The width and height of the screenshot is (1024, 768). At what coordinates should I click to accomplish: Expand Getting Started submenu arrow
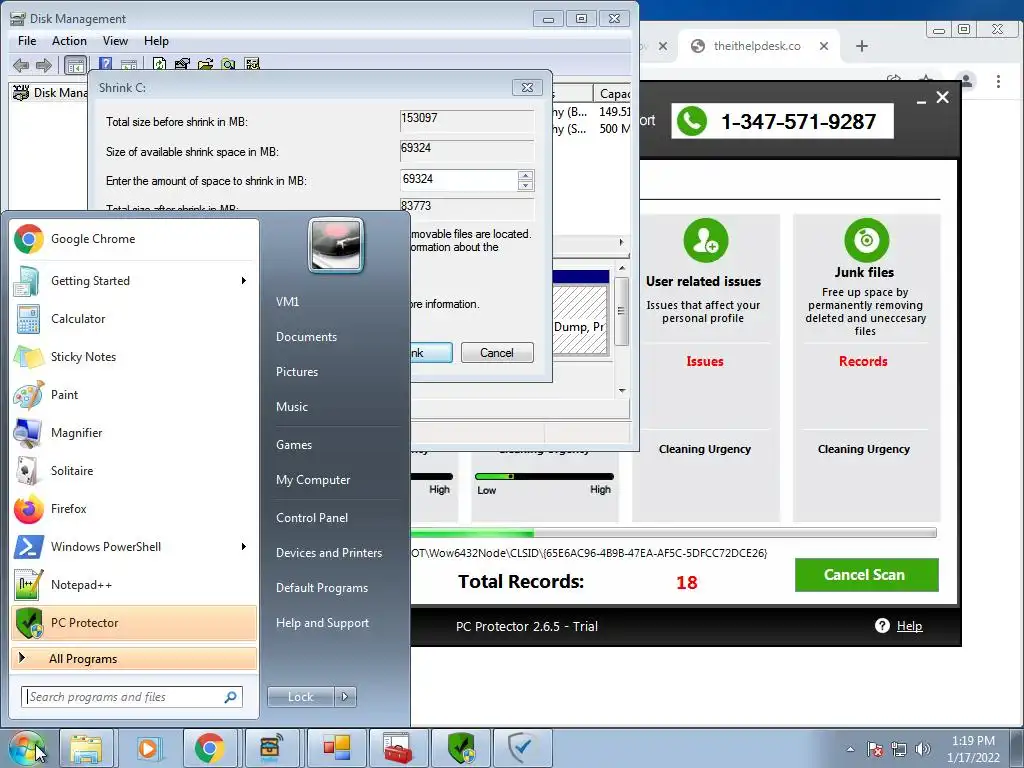point(244,281)
